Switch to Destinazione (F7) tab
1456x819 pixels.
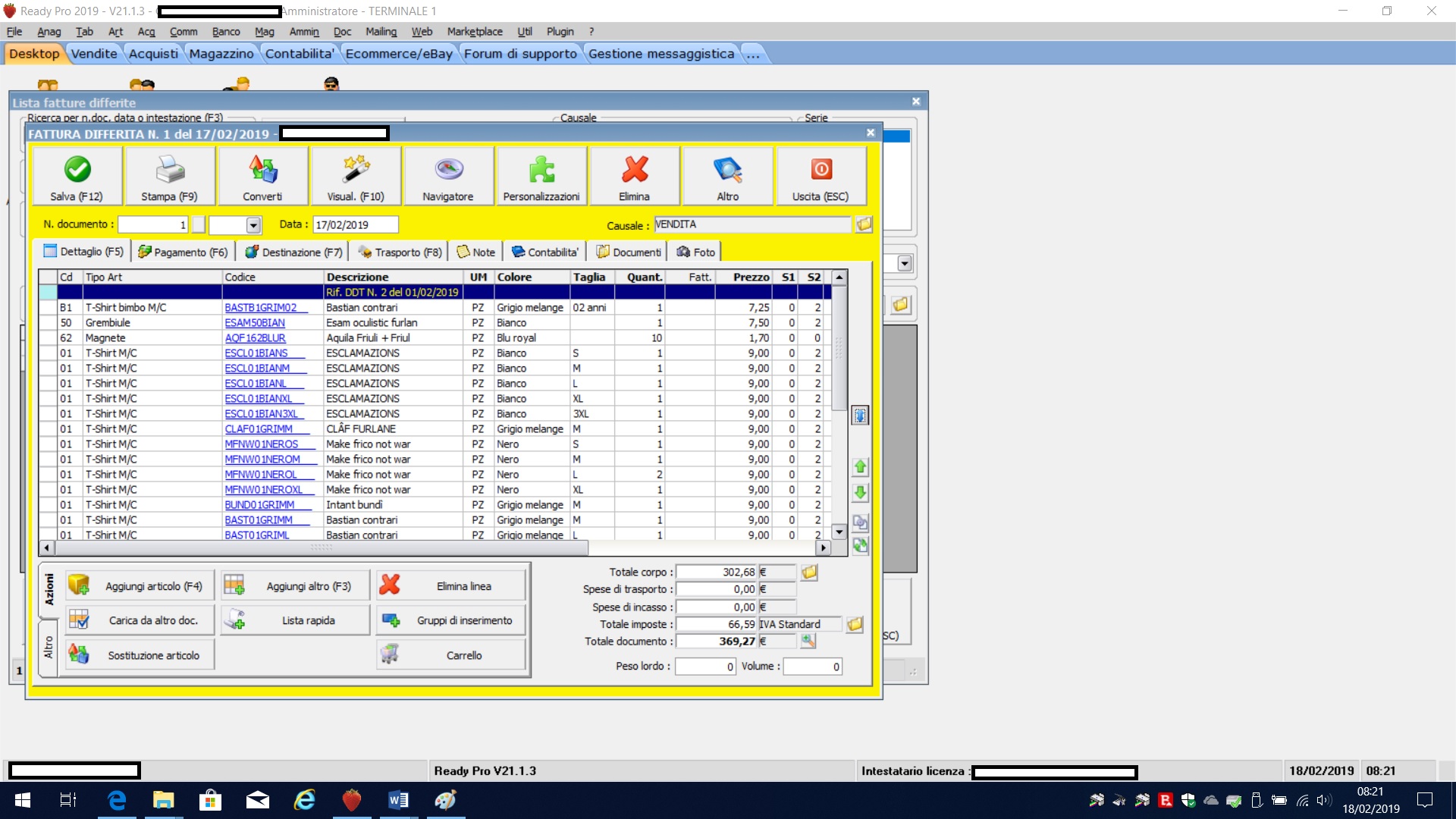click(x=293, y=252)
